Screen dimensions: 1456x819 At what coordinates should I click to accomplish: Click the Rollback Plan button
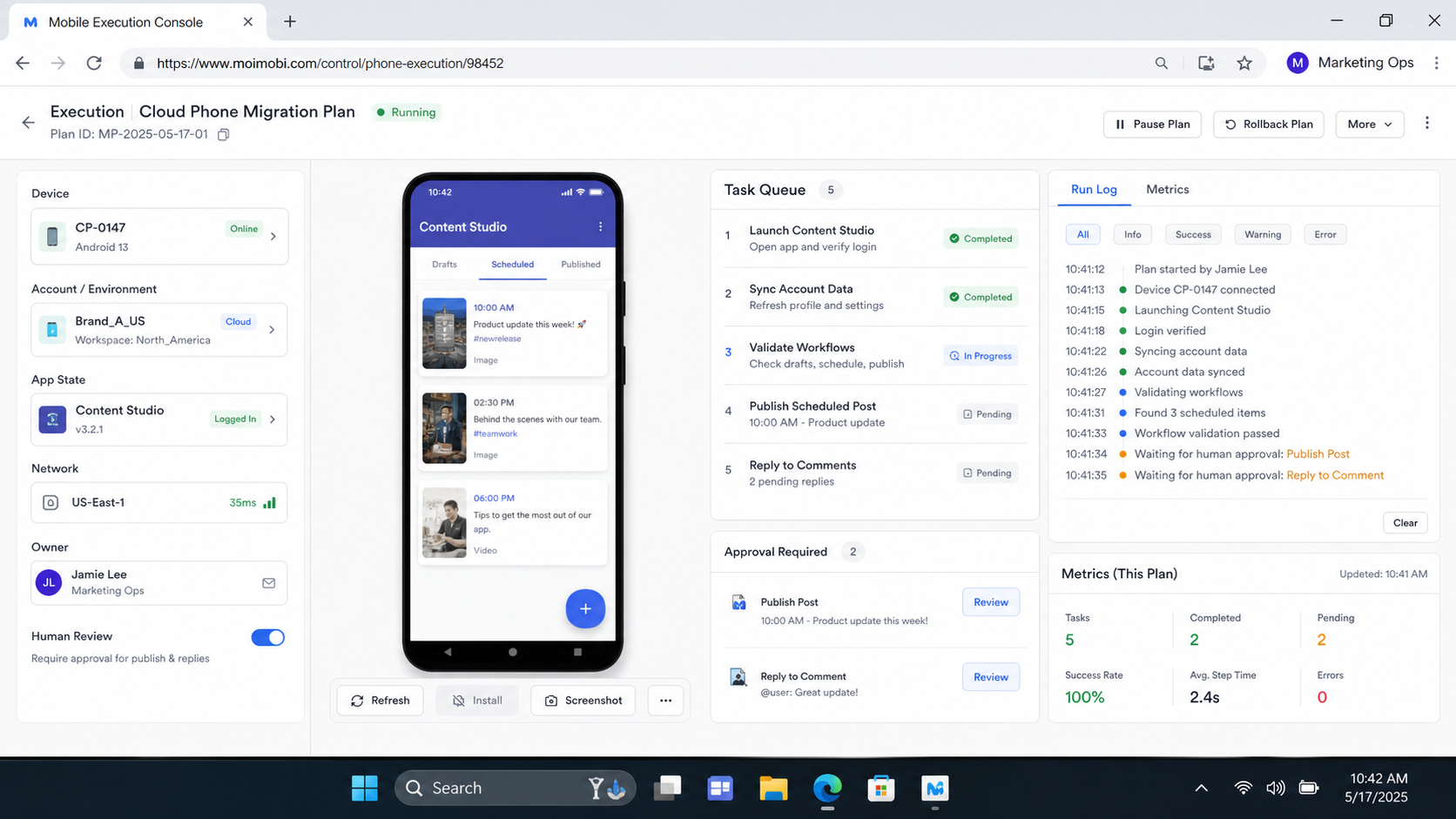click(1269, 124)
